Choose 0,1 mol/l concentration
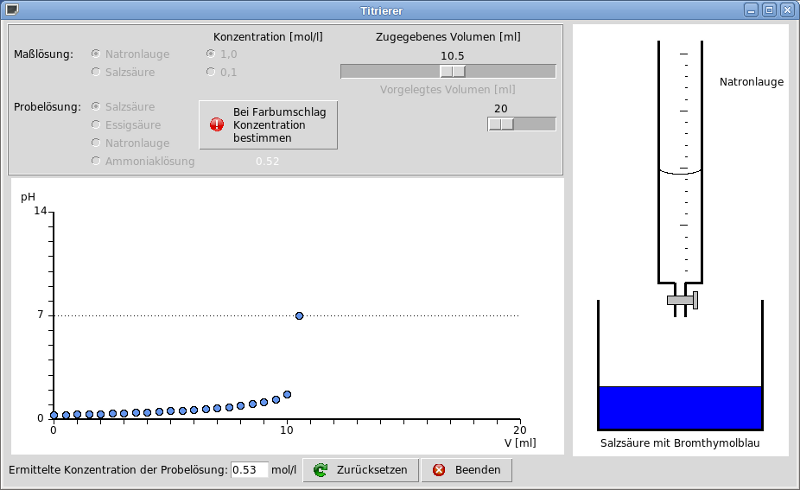Viewport: 800px width, 490px height. point(211,72)
